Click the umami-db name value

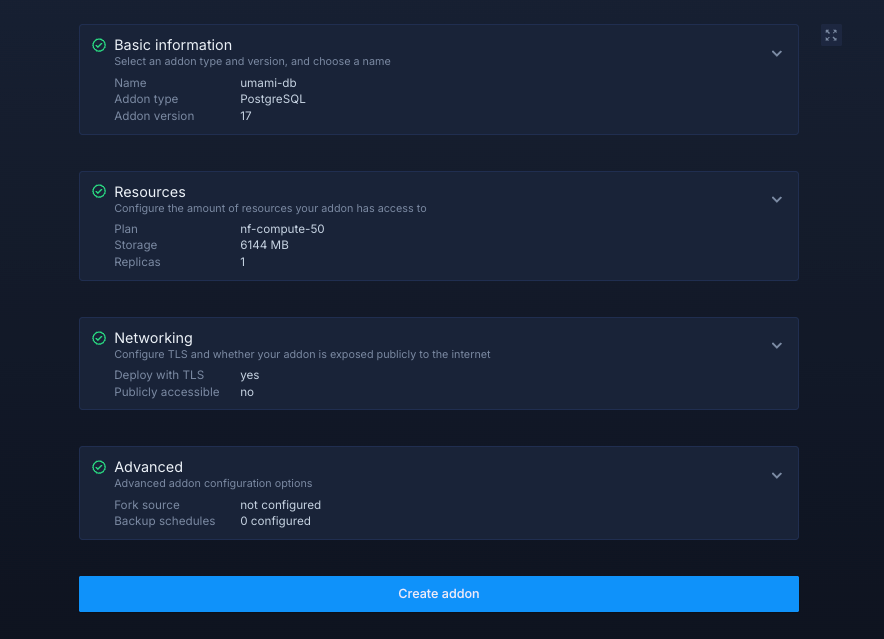(x=268, y=83)
